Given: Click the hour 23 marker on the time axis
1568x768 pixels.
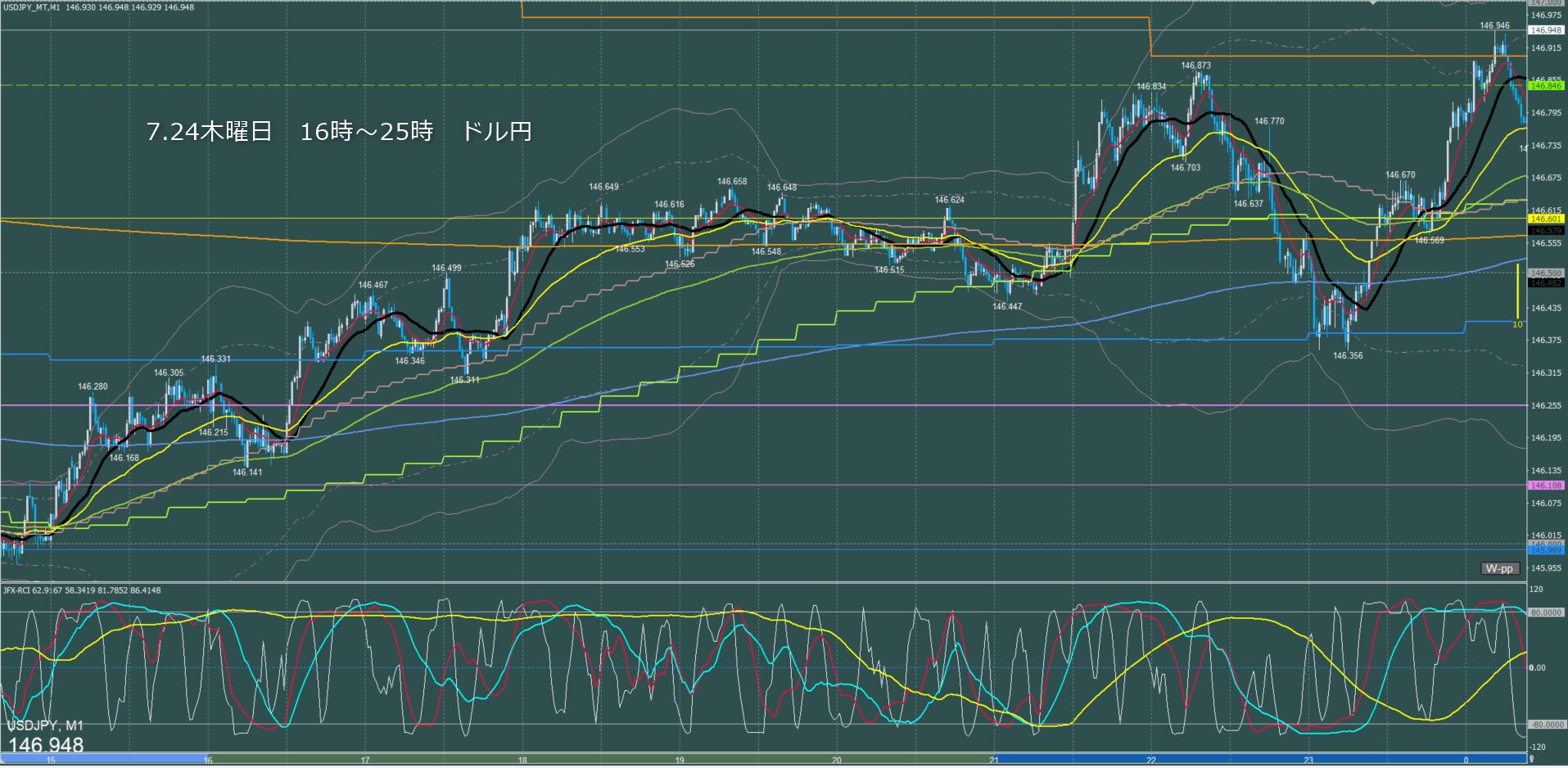Looking at the screenshot, I should tap(1308, 761).
